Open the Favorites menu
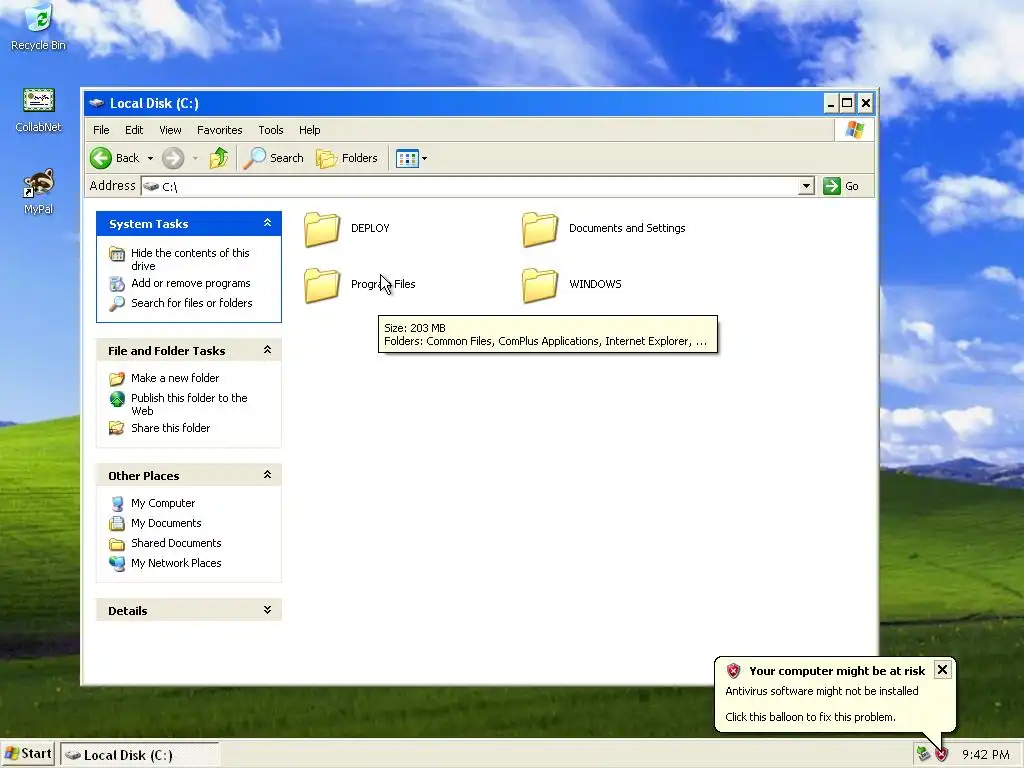1024x768 pixels. point(219,130)
